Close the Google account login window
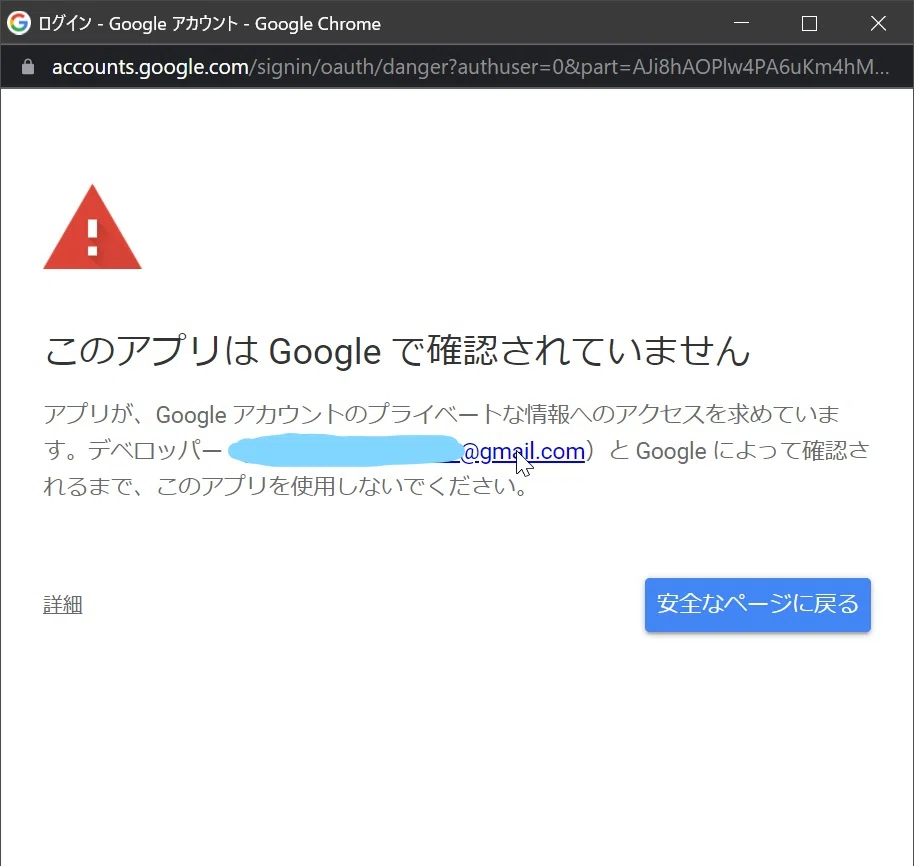The image size is (914, 866). [x=878, y=23]
